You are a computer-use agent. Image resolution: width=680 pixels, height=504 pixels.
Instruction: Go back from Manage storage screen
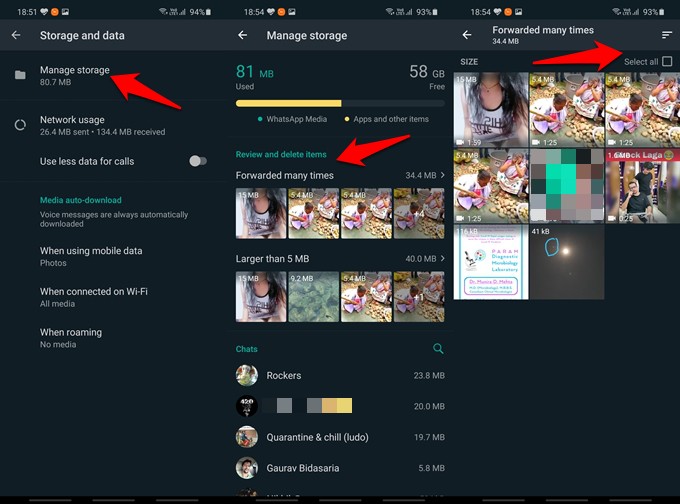click(x=242, y=35)
